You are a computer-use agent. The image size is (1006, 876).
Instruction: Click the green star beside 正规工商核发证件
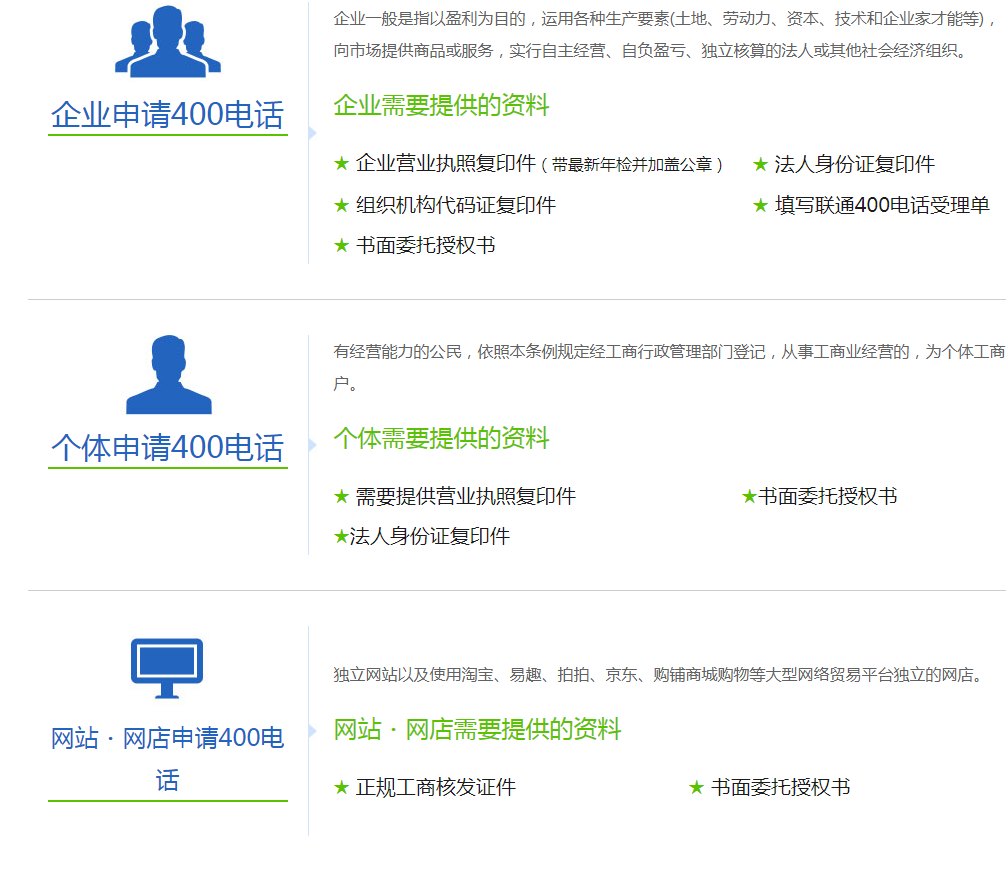[341, 787]
